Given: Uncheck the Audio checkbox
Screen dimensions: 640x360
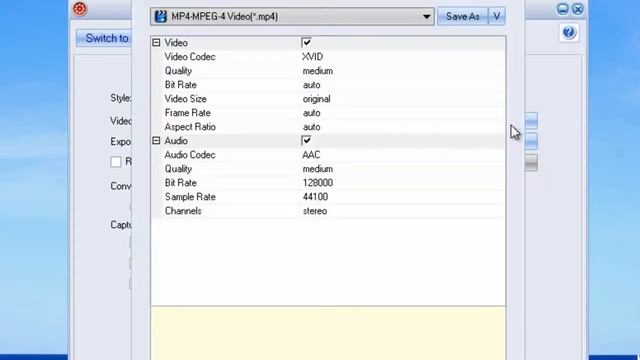Looking at the screenshot, I should pos(306,140).
